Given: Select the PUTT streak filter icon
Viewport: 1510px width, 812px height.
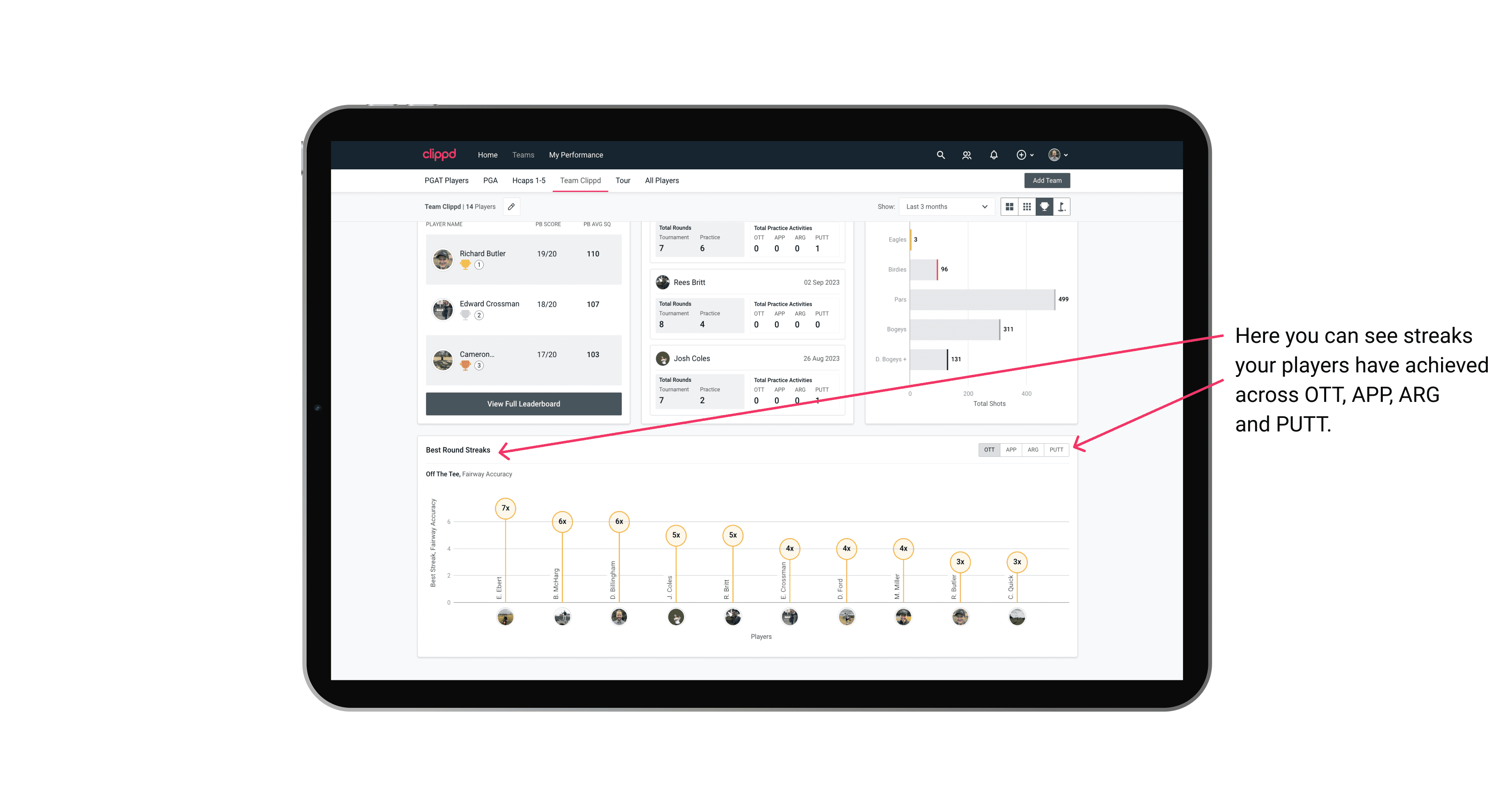Looking at the screenshot, I should (x=1057, y=449).
